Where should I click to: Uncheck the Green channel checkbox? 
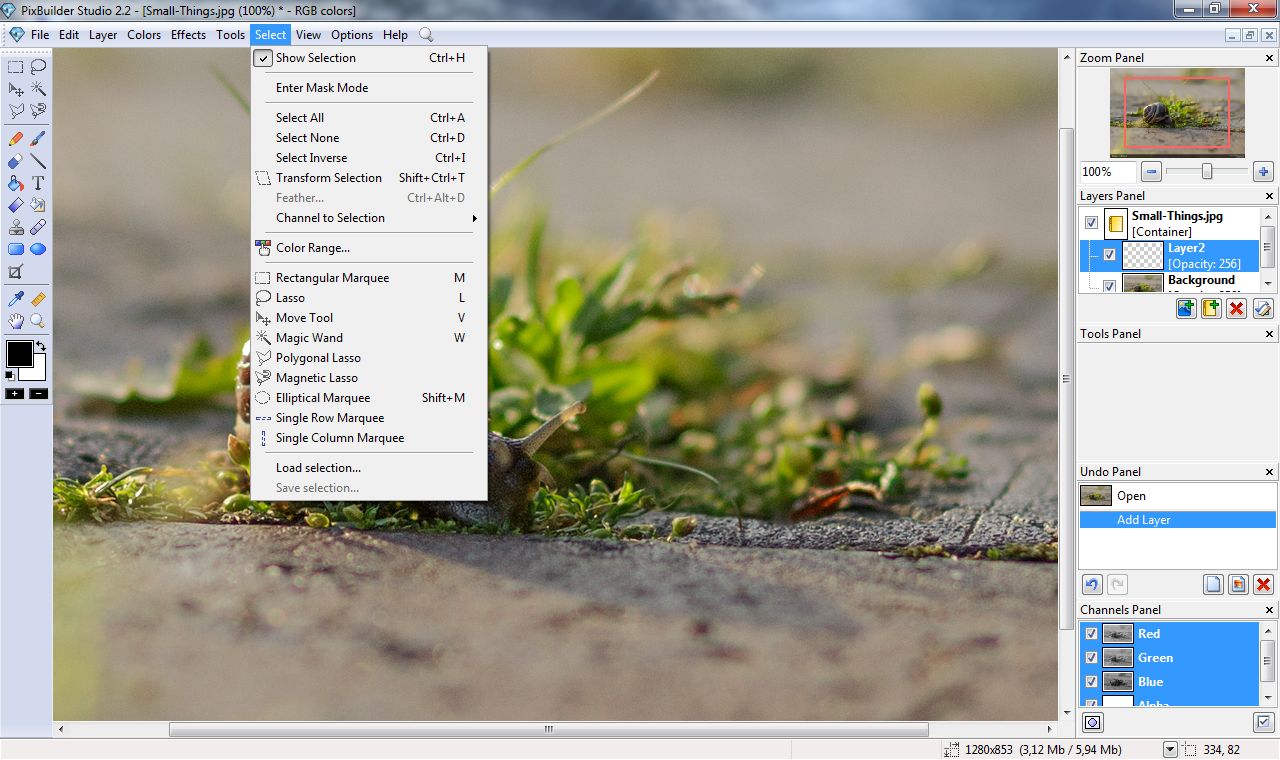[x=1092, y=657]
